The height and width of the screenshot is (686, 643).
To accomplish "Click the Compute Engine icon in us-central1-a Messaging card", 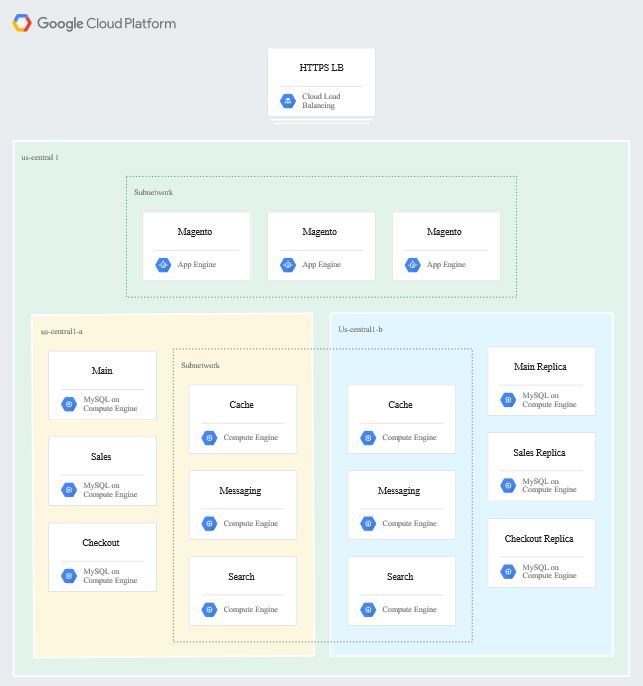I will click(x=209, y=523).
